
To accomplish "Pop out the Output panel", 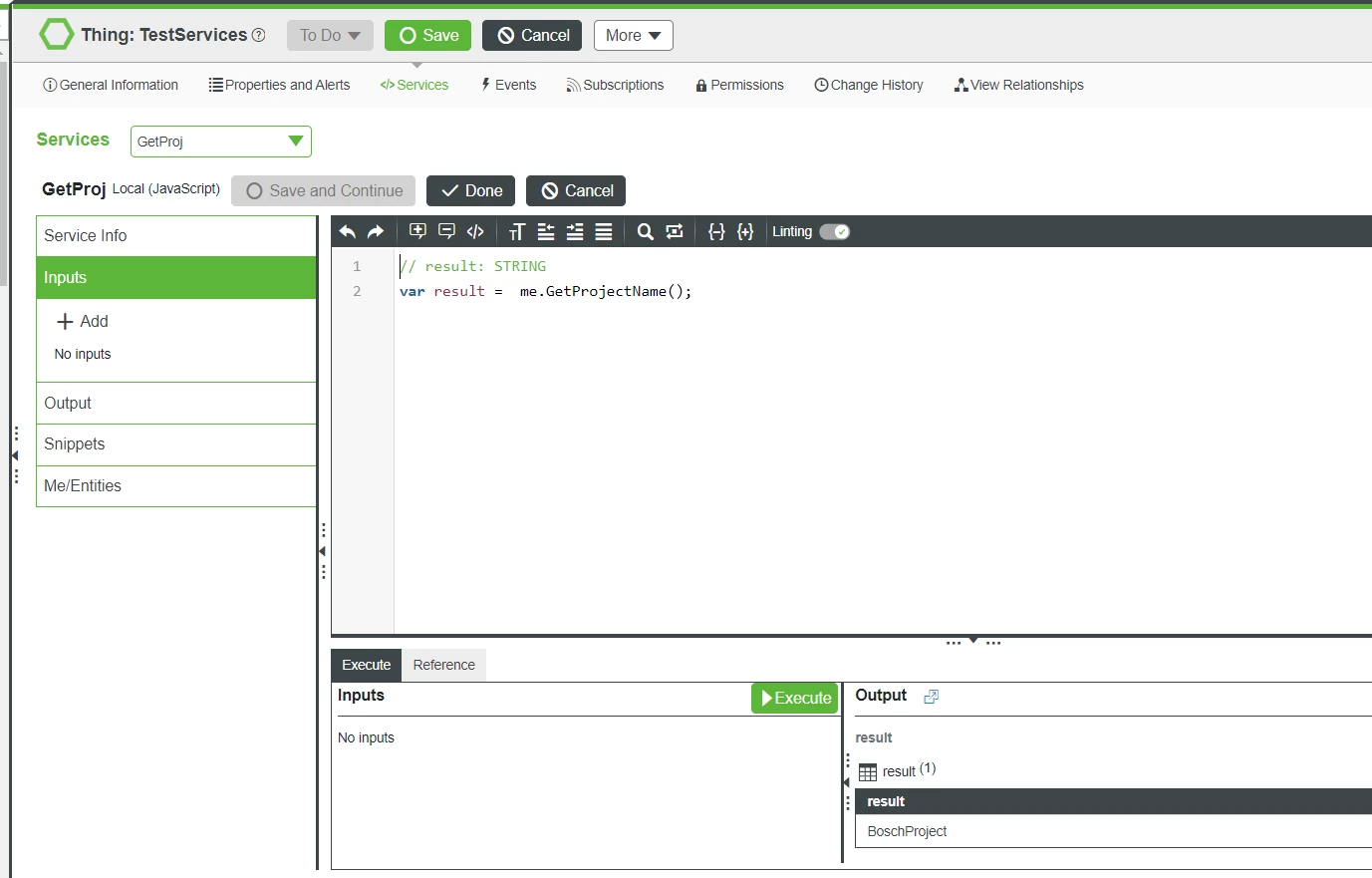I will pyautogui.click(x=931, y=697).
